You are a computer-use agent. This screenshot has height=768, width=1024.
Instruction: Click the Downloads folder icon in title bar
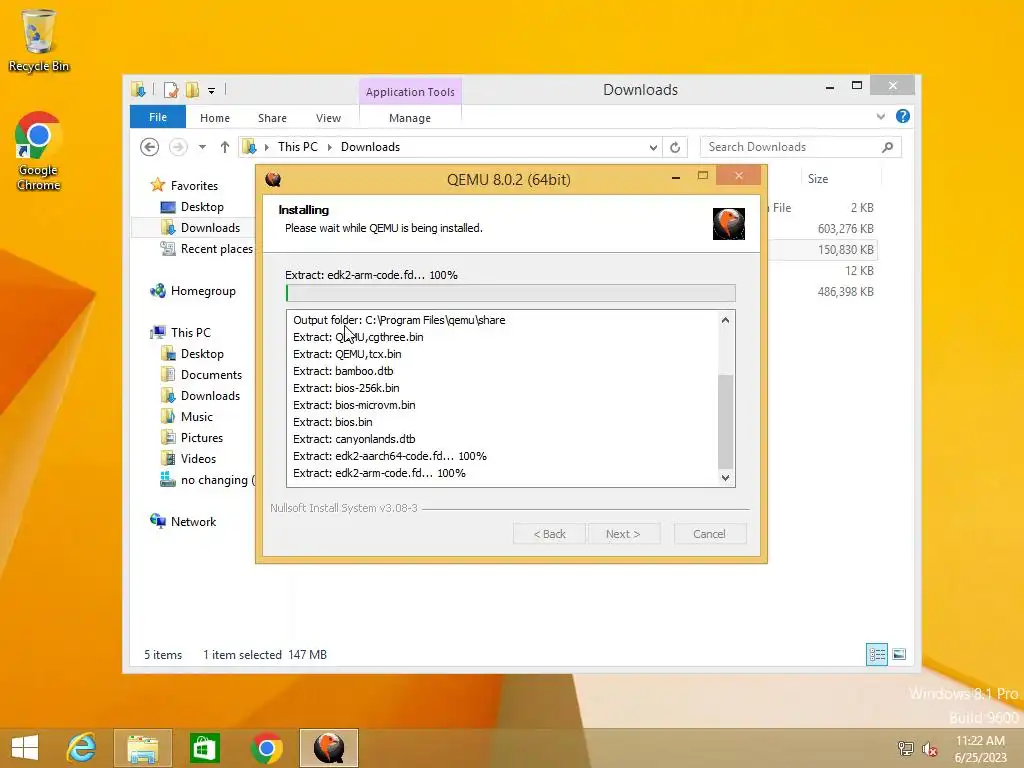tap(138, 89)
